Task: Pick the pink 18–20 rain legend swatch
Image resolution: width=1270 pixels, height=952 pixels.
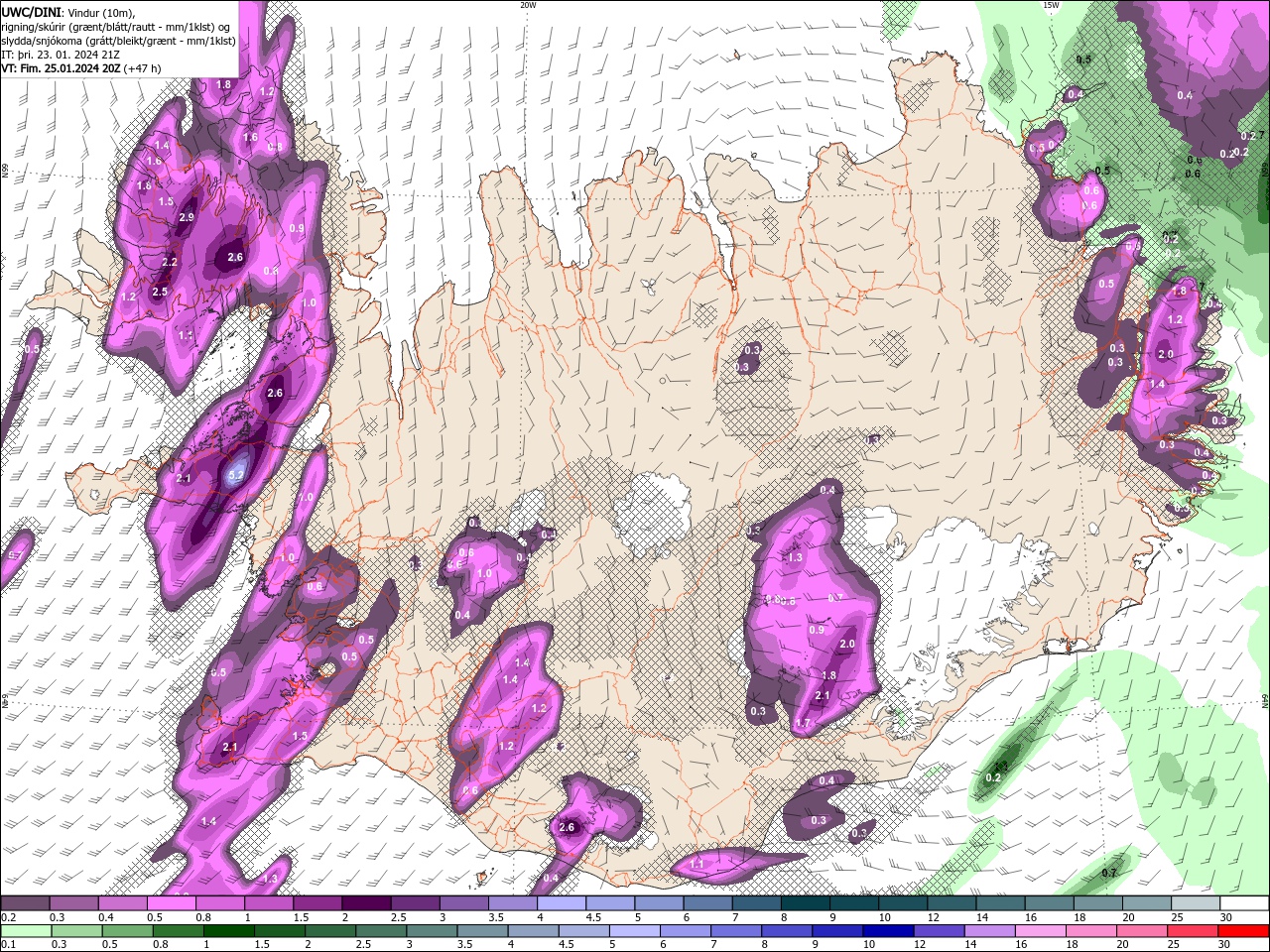Action: [1090, 931]
